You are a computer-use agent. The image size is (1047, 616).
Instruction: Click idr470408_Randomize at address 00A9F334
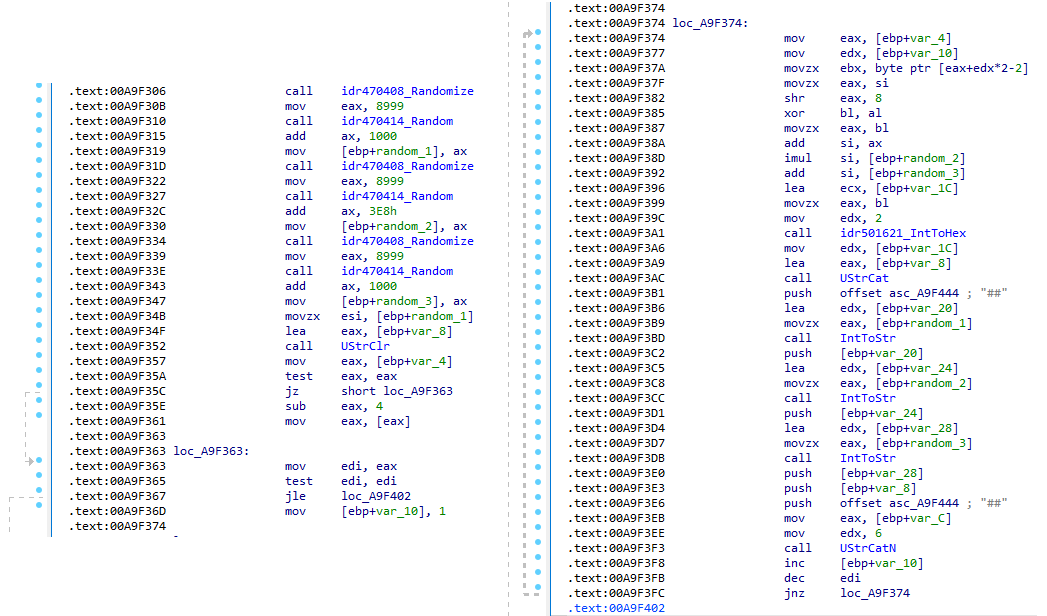pyautogui.click(x=407, y=241)
